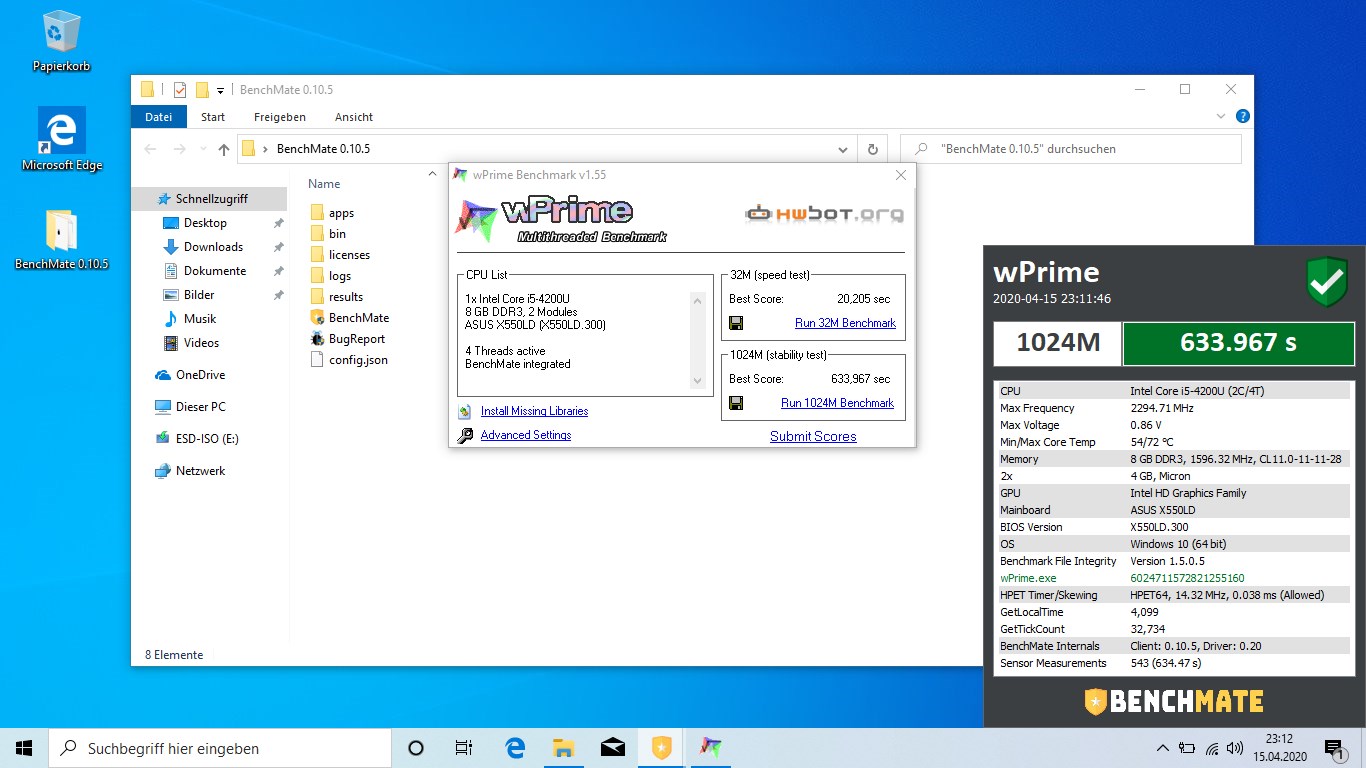This screenshot has width=1366, height=768.
Task: Select Schnellzugriff in the navigation pane
Action: [211, 199]
